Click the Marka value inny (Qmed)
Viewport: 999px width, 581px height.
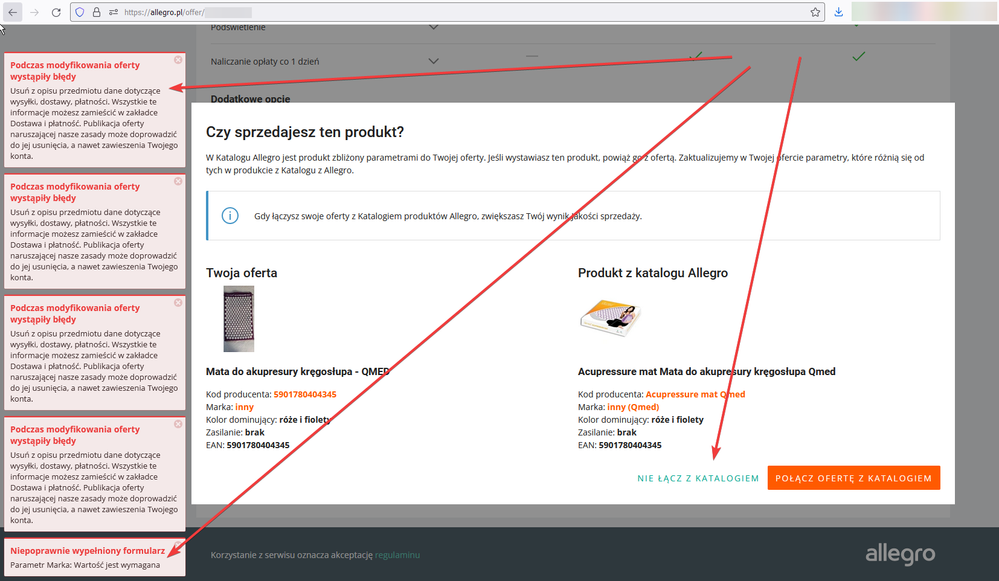point(633,407)
